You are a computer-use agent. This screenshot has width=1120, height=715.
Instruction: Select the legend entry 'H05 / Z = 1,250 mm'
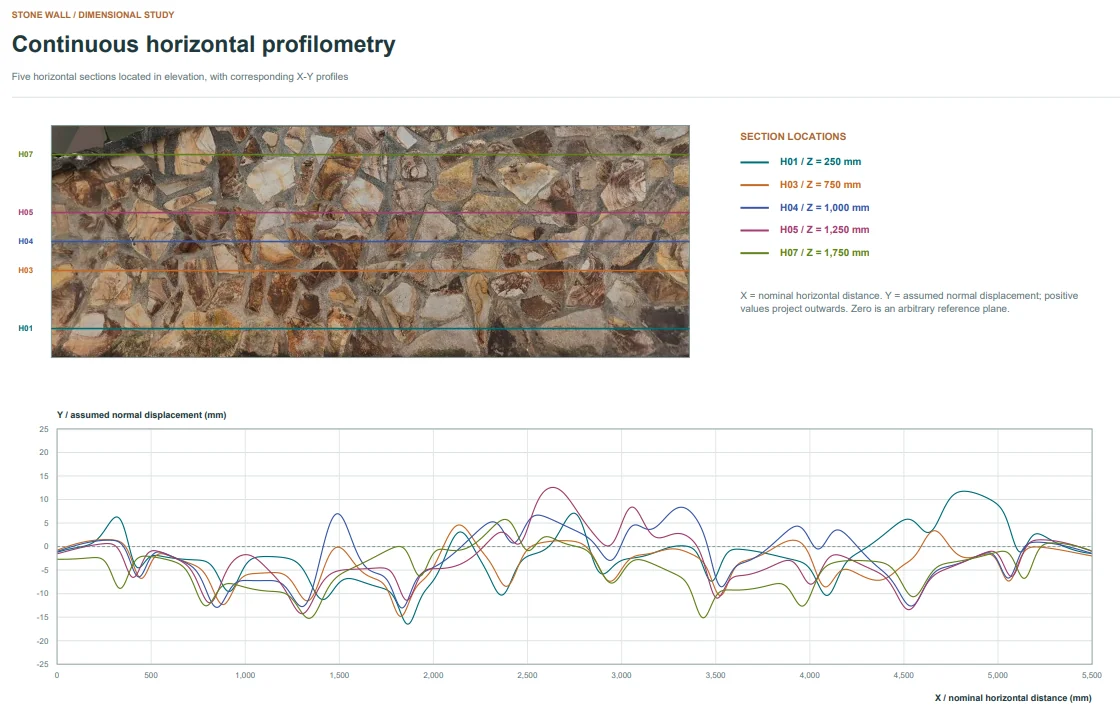(x=824, y=230)
